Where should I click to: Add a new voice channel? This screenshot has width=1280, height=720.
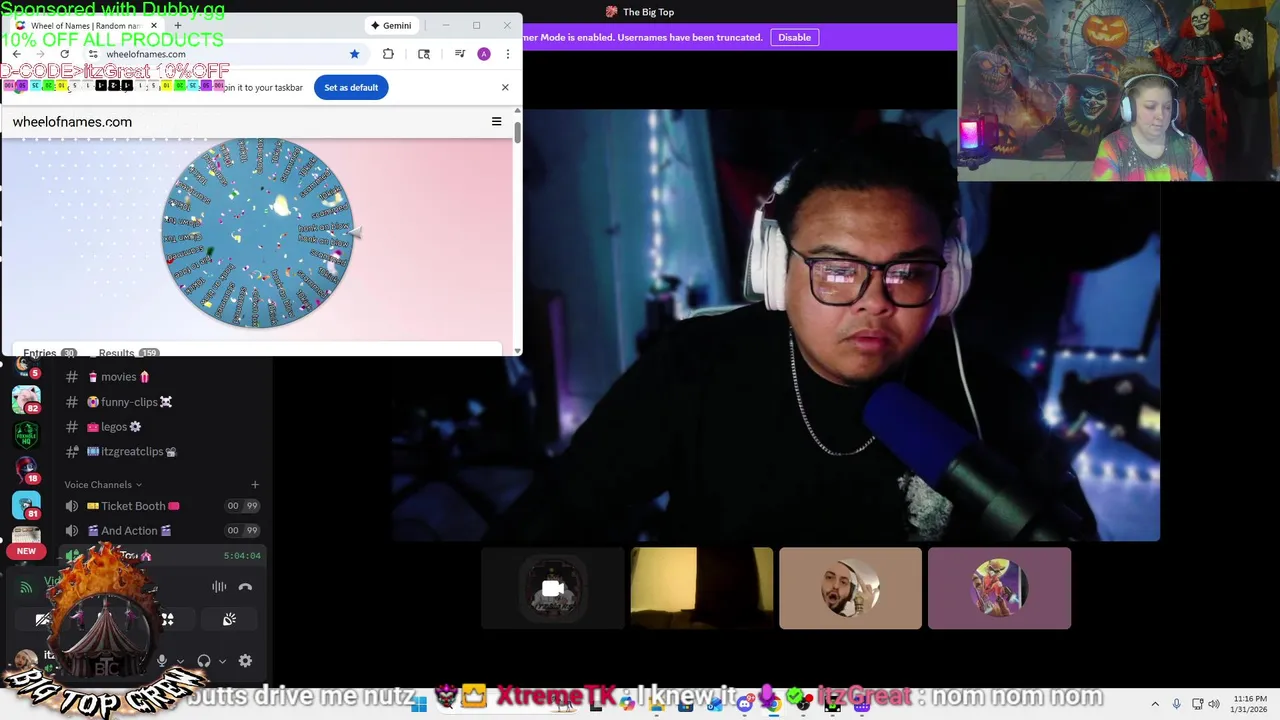pos(255,485)
